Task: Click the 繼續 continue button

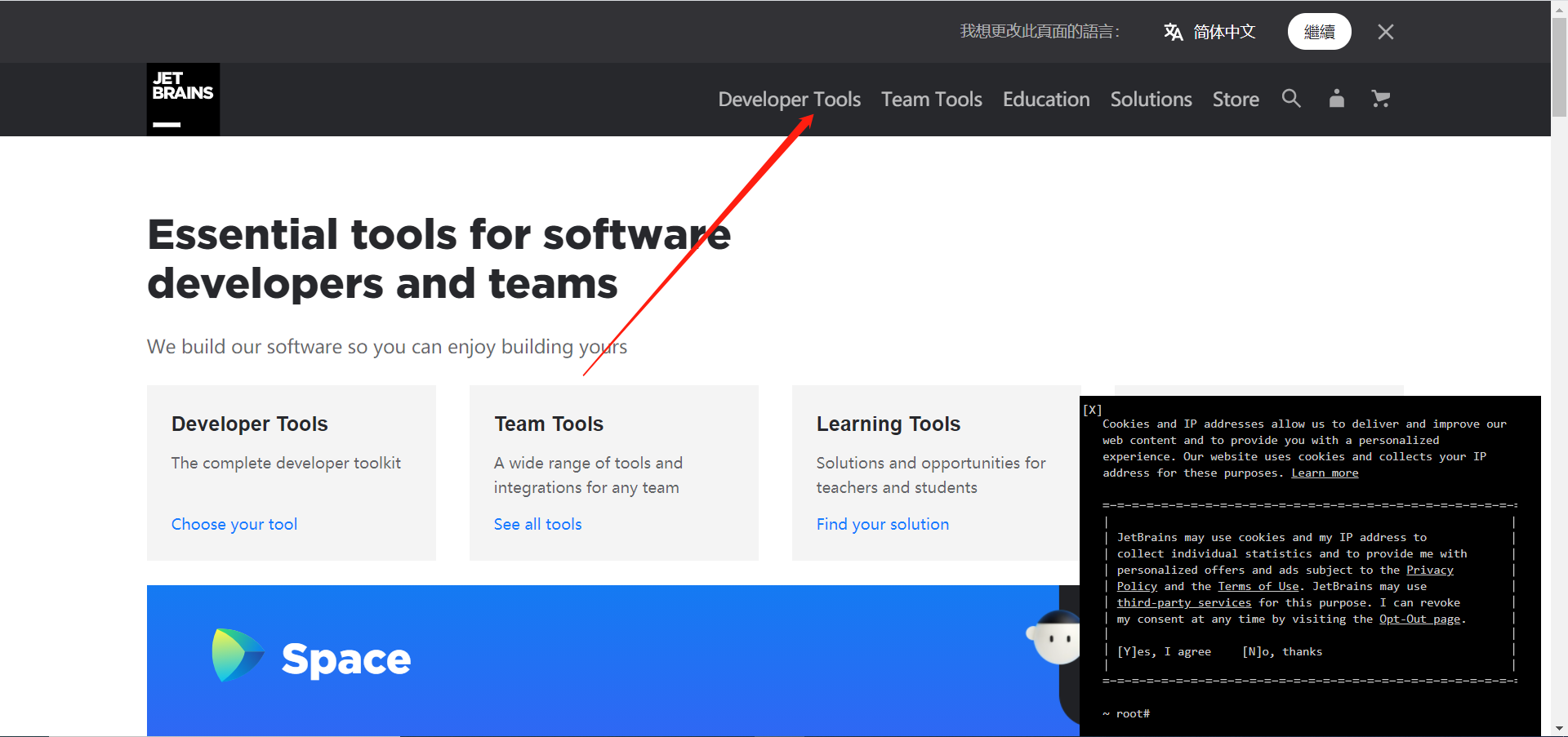Action: click(1320, 32)
